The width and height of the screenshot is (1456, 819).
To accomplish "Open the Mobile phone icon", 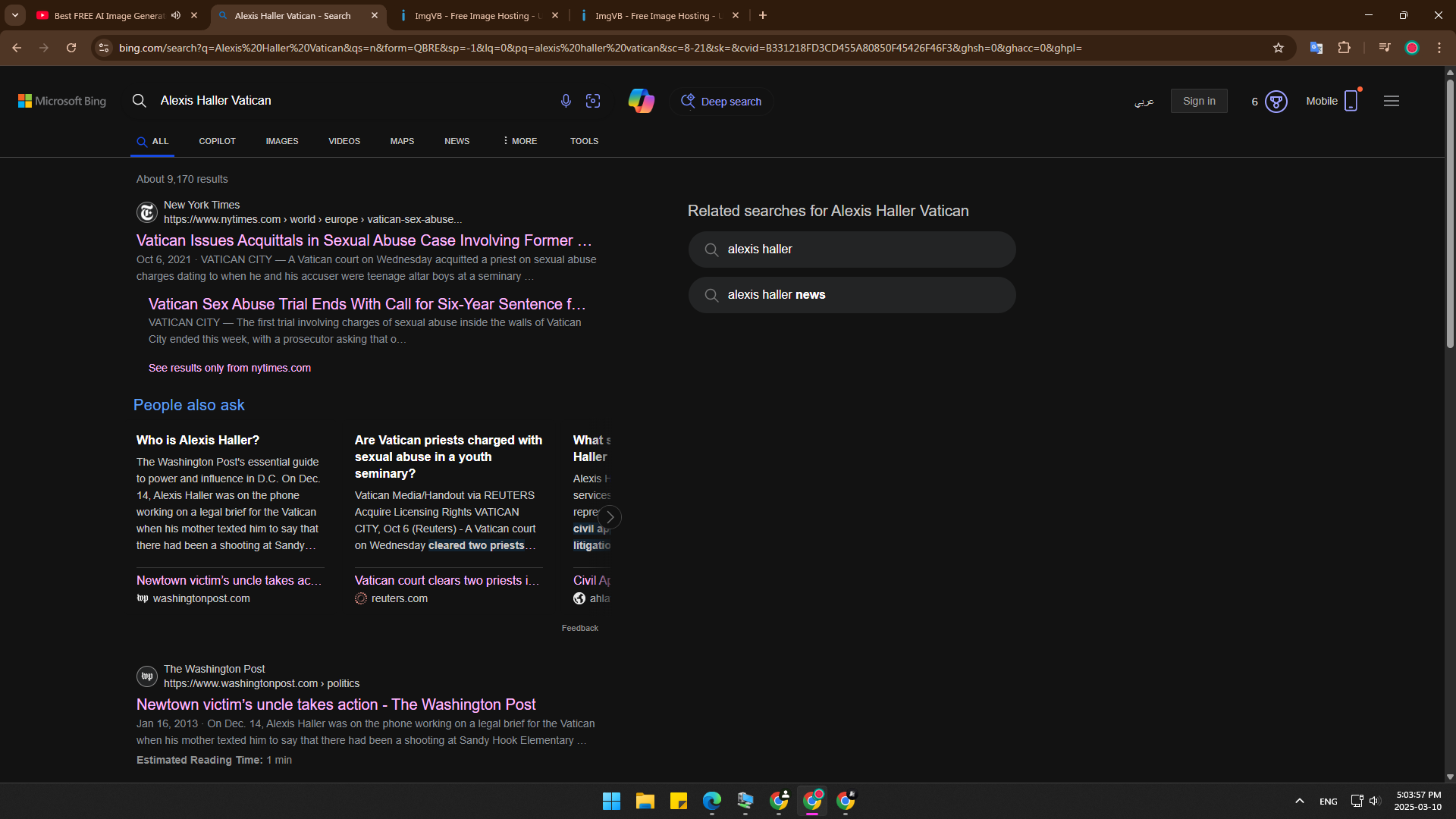I will [x=1351, y=100].
